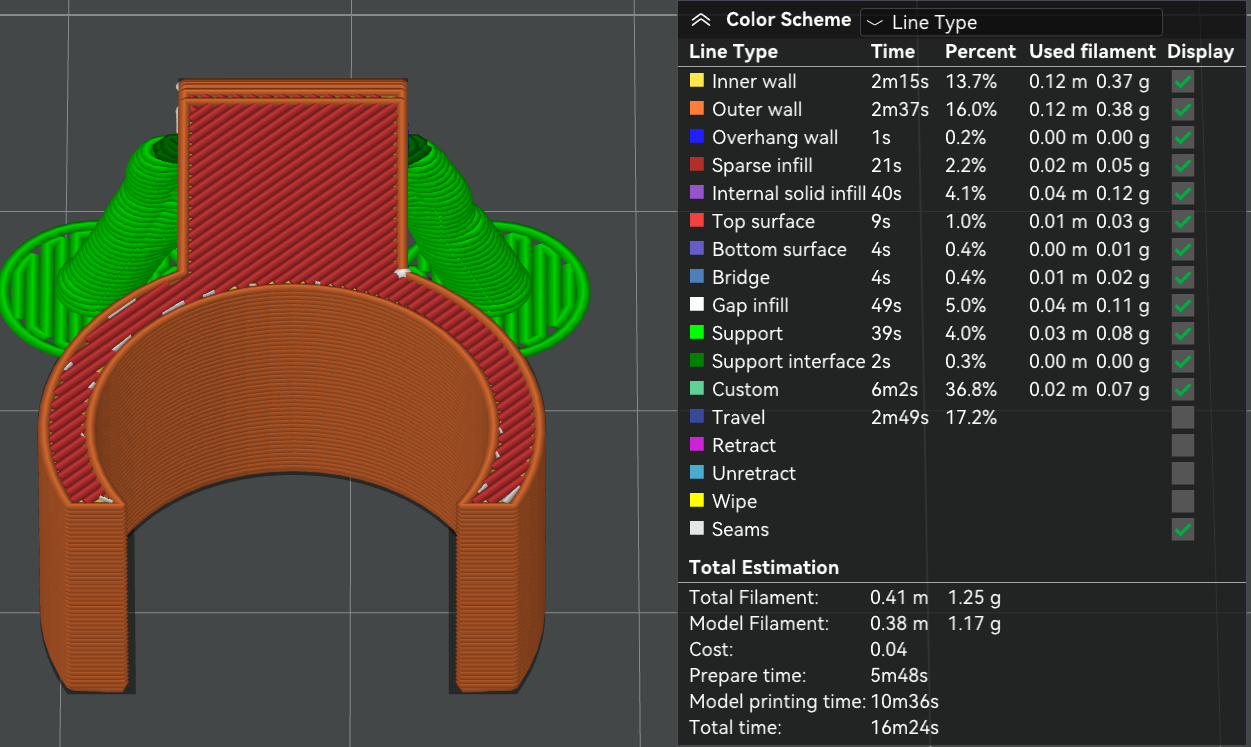This screenshot has height=747, width=1251.
Task: Click the blue Overhang wall color swatch
Action: [697, 137]
